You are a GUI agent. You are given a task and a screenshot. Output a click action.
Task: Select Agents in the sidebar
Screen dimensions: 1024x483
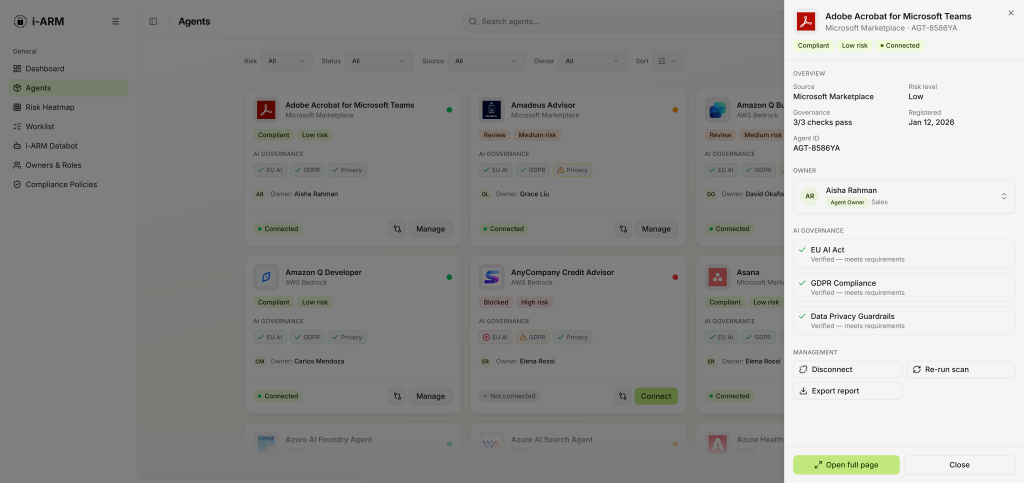coord(68,88)
